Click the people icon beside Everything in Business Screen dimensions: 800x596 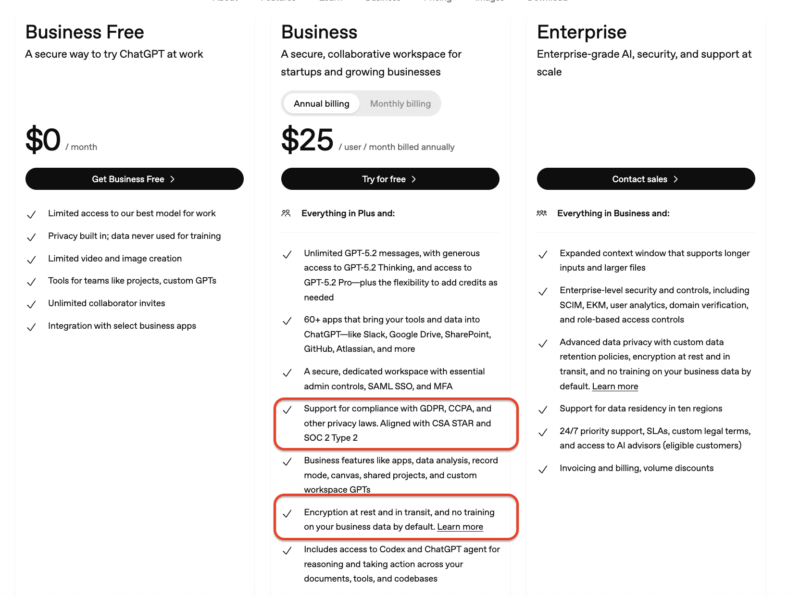pos(542,213)
